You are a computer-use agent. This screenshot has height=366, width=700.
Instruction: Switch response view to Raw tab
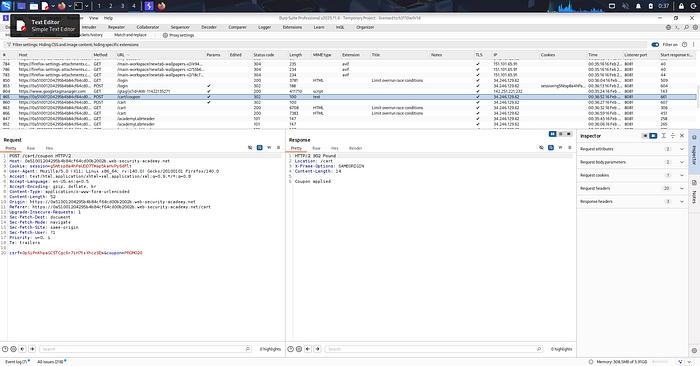coord(317,148)
